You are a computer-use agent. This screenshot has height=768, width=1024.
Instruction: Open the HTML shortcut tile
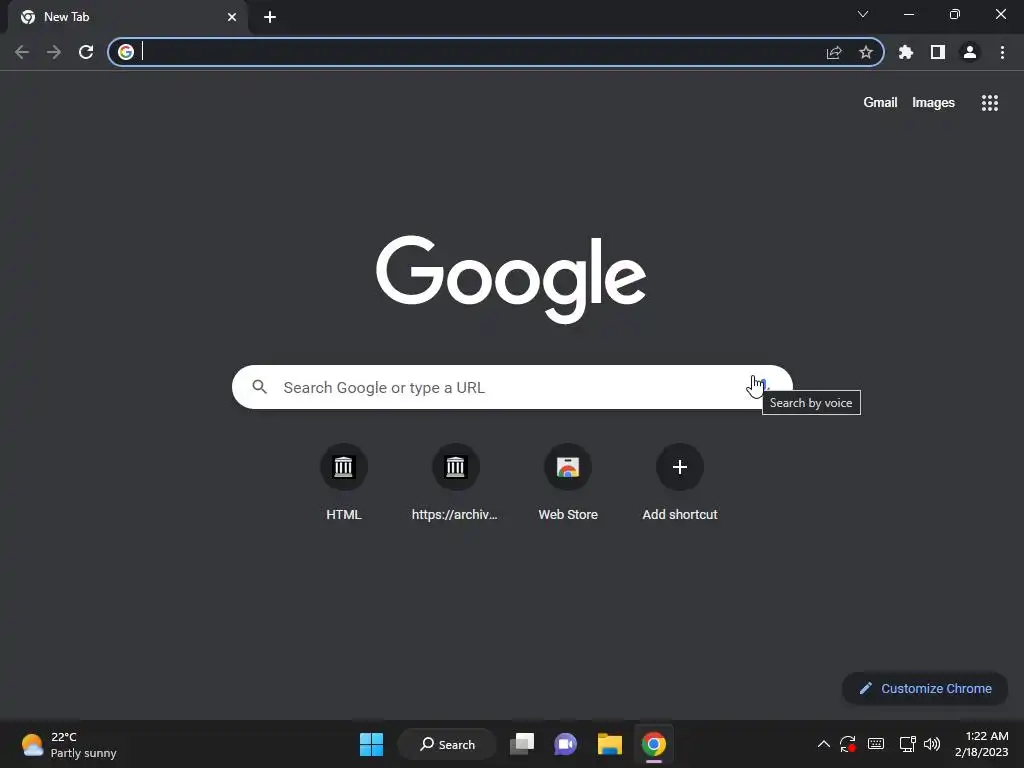[x=344, y=483]
